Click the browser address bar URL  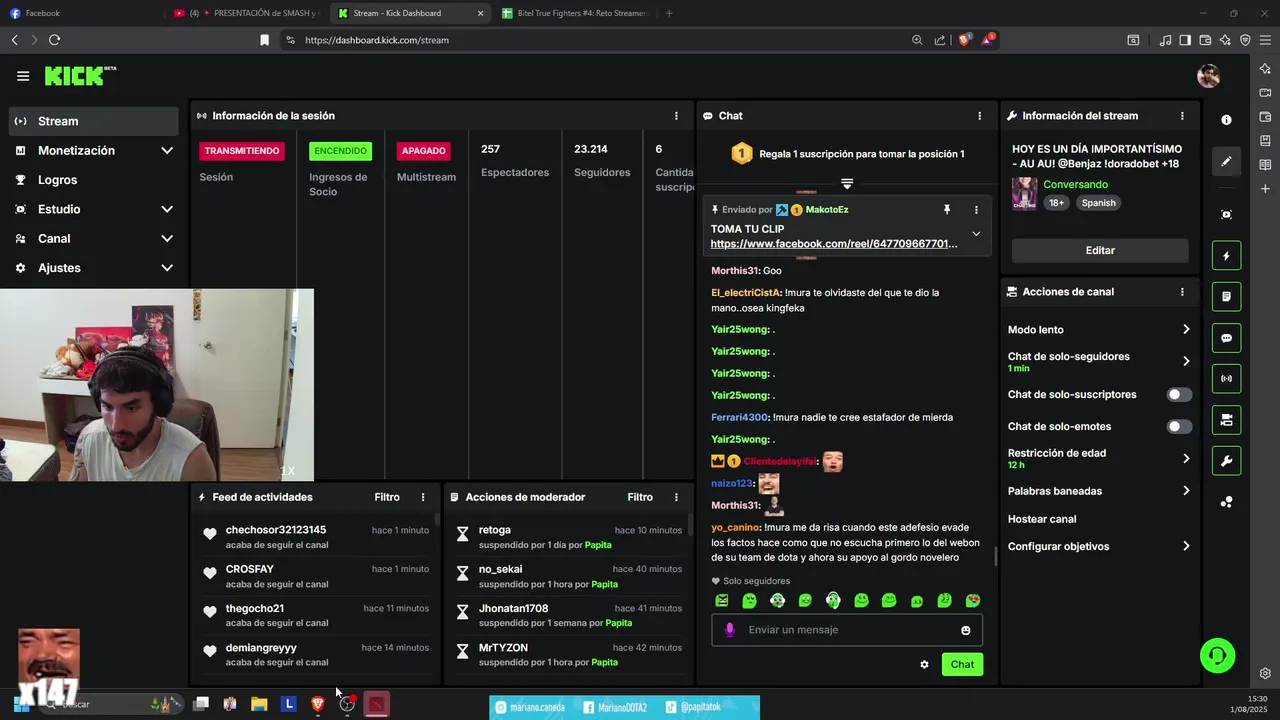[377, 40]
